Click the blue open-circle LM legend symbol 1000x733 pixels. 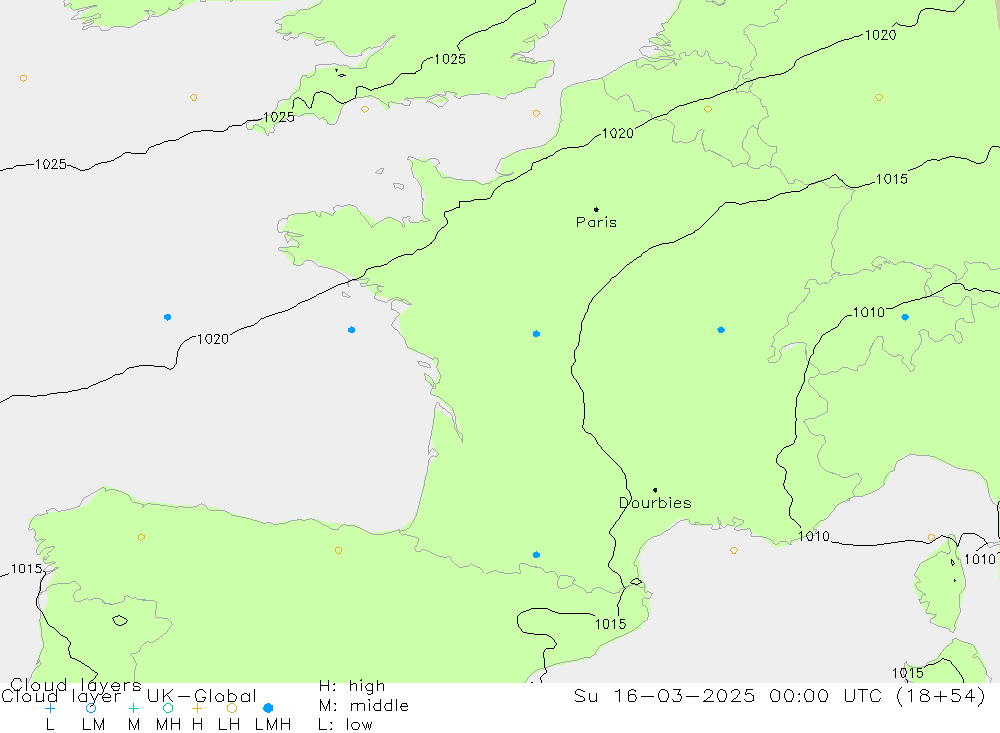click(x=91, y=708)
